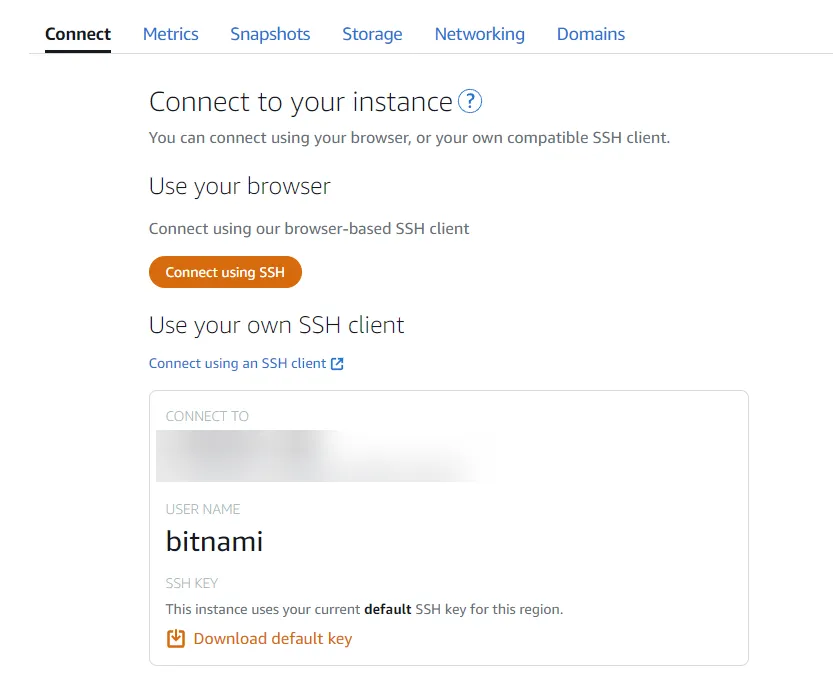Click the Use your own SSH client heading

pyautogui.click(x=276, y=325)
